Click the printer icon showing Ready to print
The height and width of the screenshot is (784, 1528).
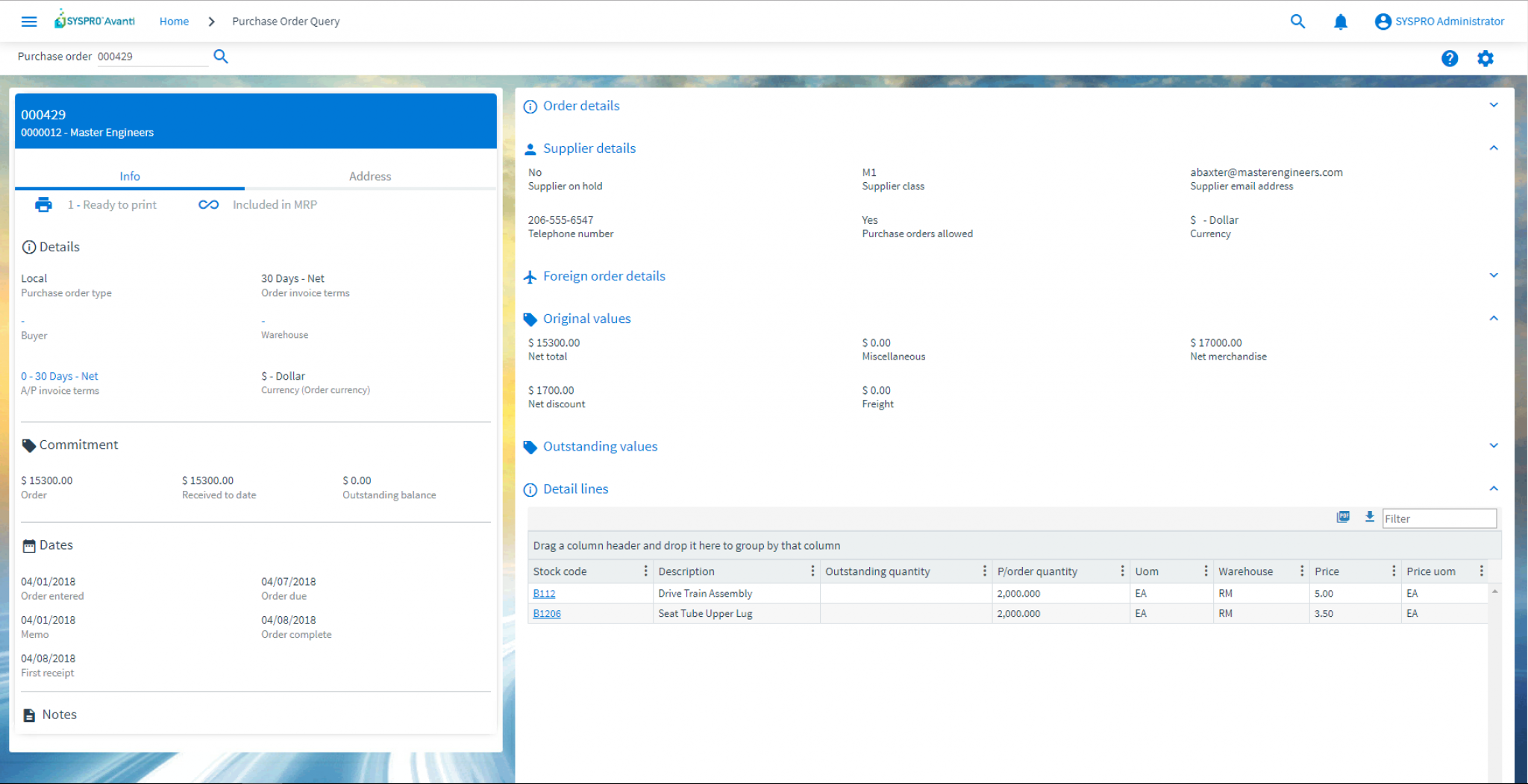[x=43, y=204]
